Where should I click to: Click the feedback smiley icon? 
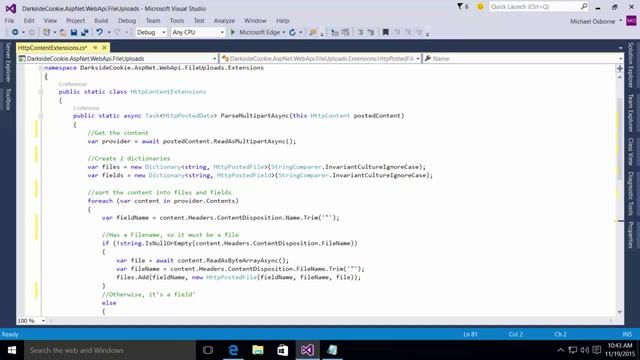[x=480, y=7]
